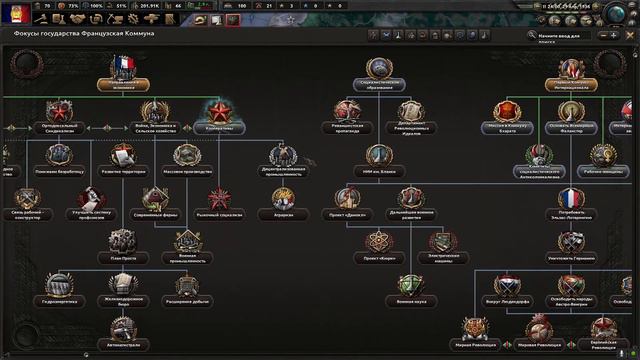Close the focus tree window with X
Viewport: 640px width, 360px height.
(630, 36)
